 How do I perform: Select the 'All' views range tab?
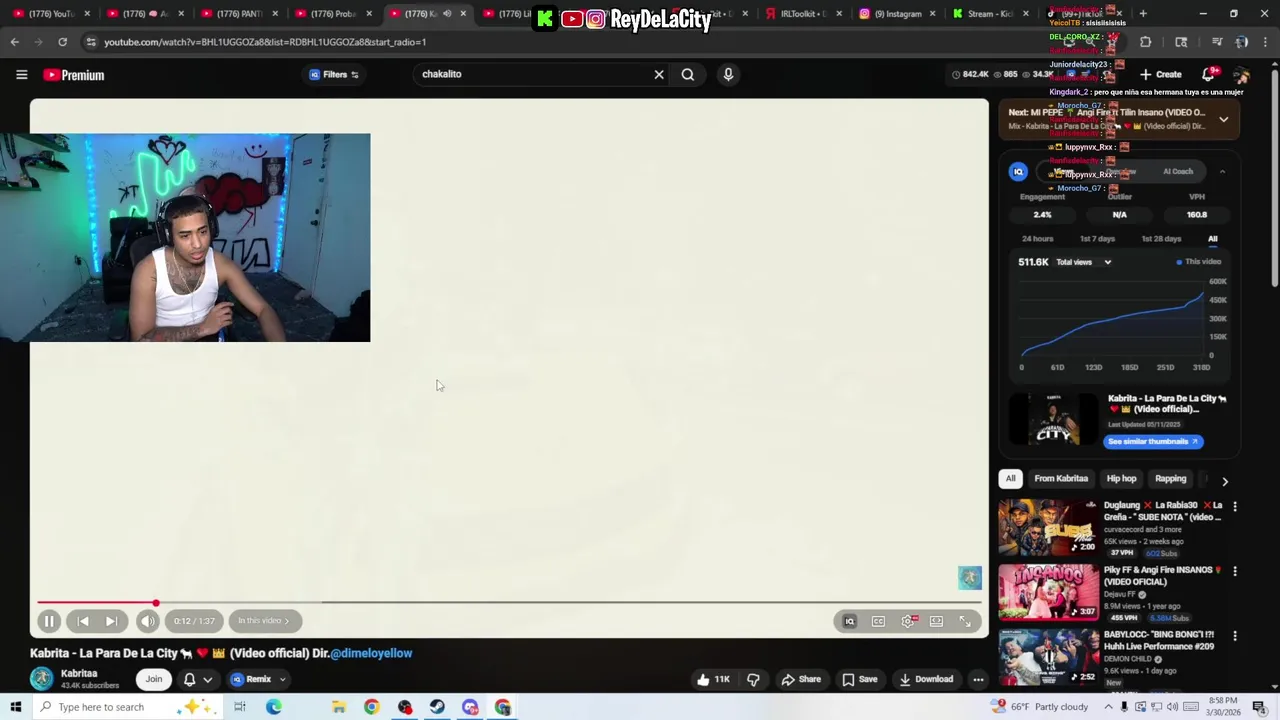pos(1212,239)
